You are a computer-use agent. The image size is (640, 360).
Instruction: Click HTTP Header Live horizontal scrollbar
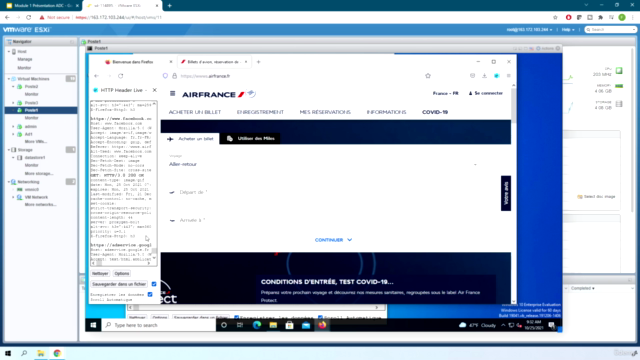click(121, 264)
